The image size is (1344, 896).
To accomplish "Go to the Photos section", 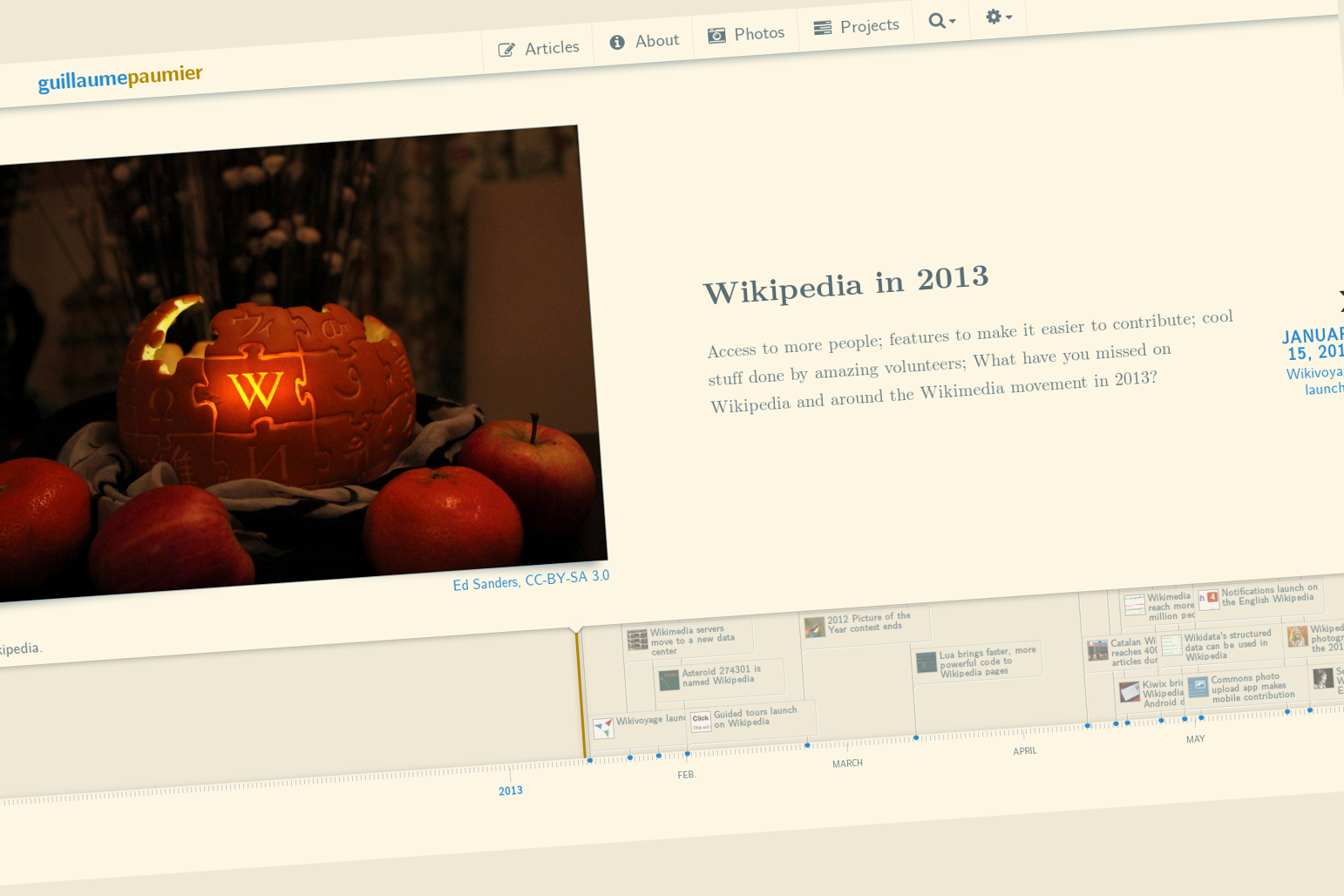I will pyautogui.click(x=746, y=34).
